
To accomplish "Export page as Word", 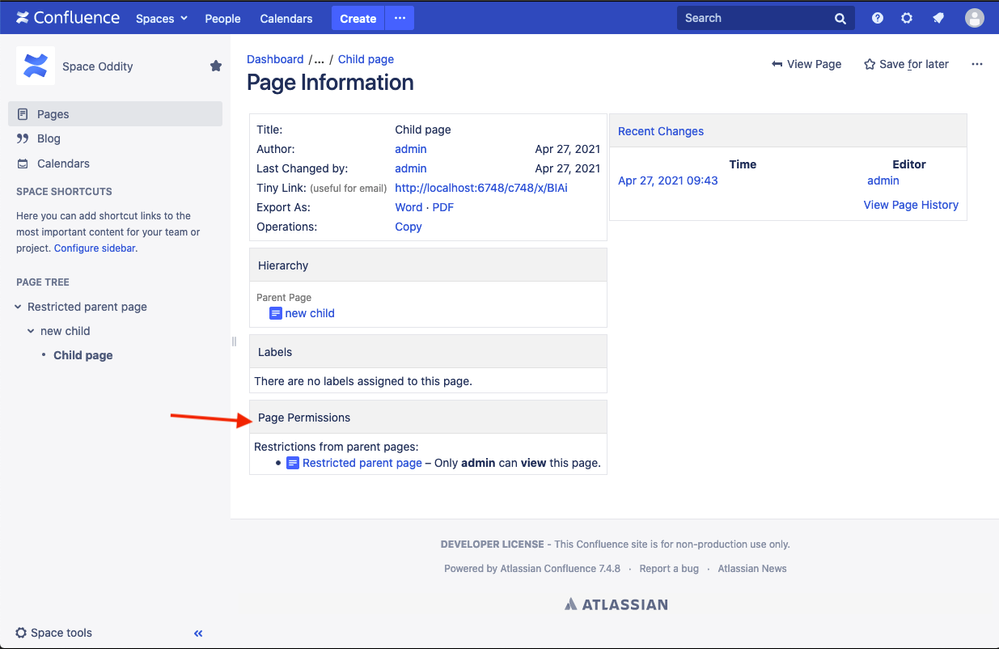I will (x=408, y=207).
